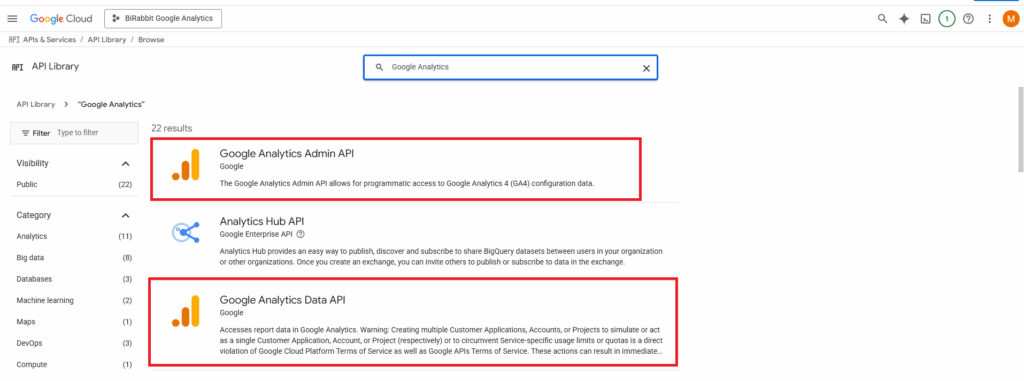Open the help question mark icon
This screenshot has height=381, width=1024.
tap(968, 18)
